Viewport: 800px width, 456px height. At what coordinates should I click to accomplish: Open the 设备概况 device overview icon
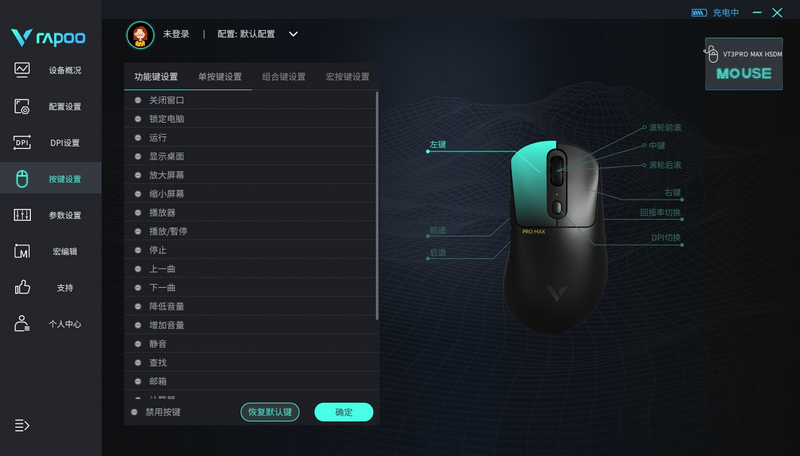(x=22, y=70)
